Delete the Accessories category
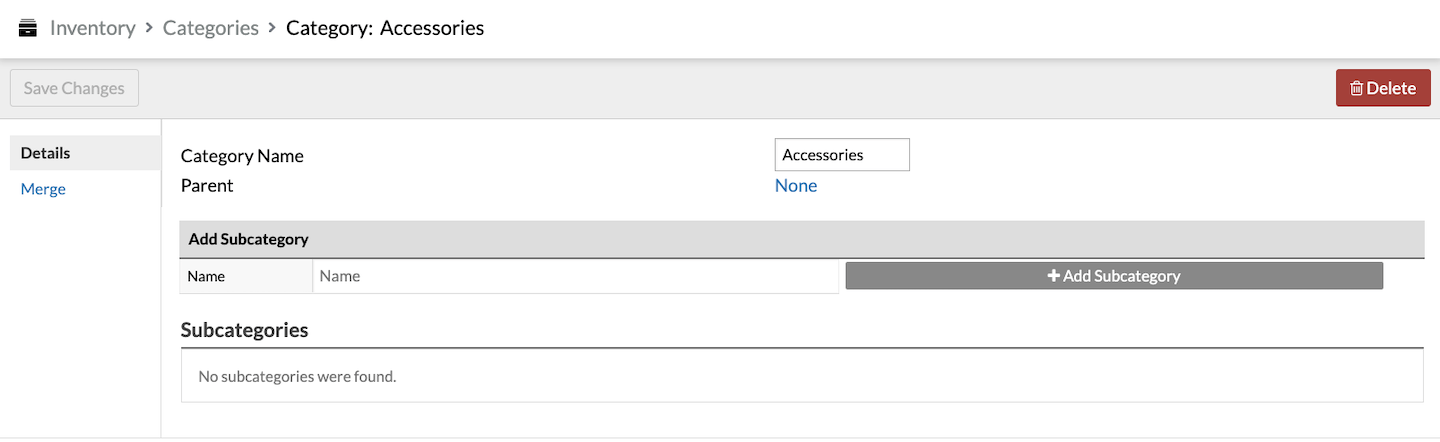This screenshot has width=1440, height=442. 1383,88
